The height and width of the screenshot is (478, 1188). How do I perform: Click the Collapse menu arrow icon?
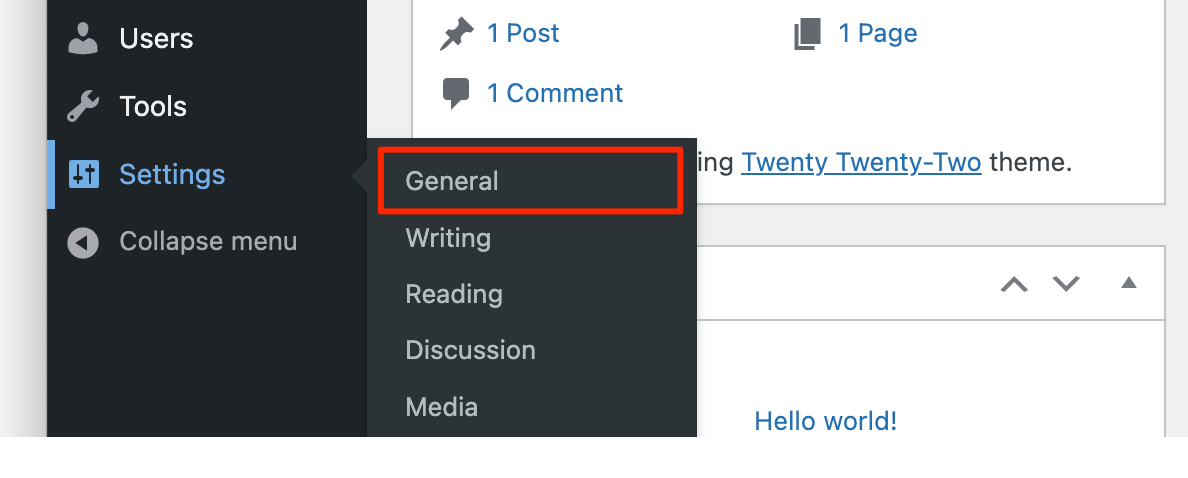tap(83, 242)
